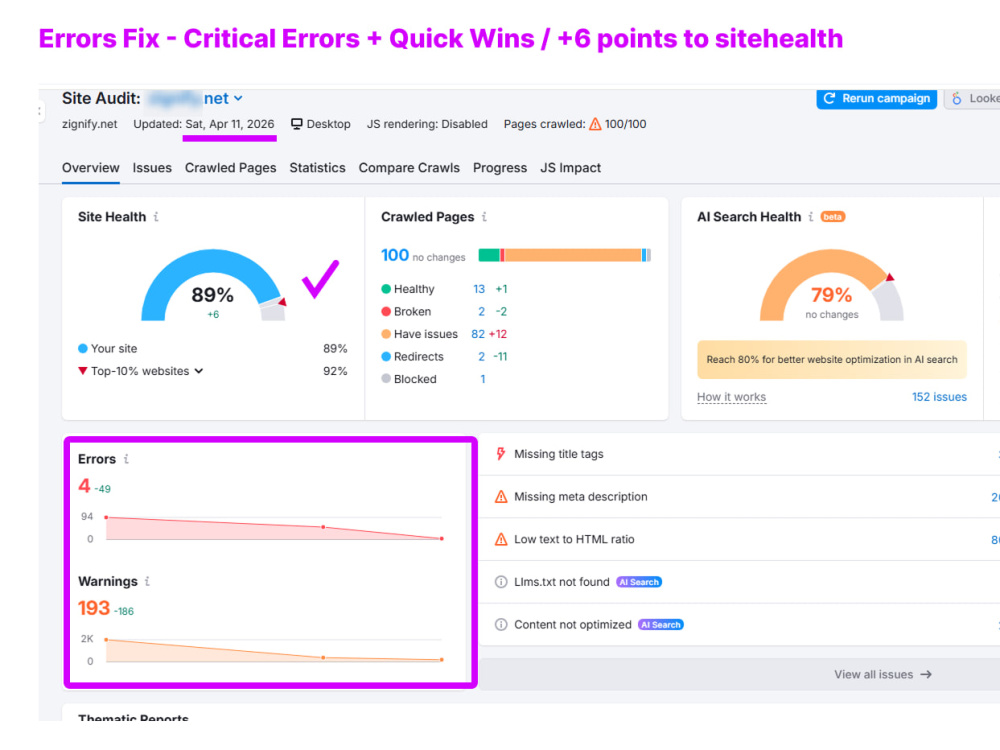Viewport: 1000px width, 750px height.
Task: Click the blue Your site legend dot
Action: [82, 348]
